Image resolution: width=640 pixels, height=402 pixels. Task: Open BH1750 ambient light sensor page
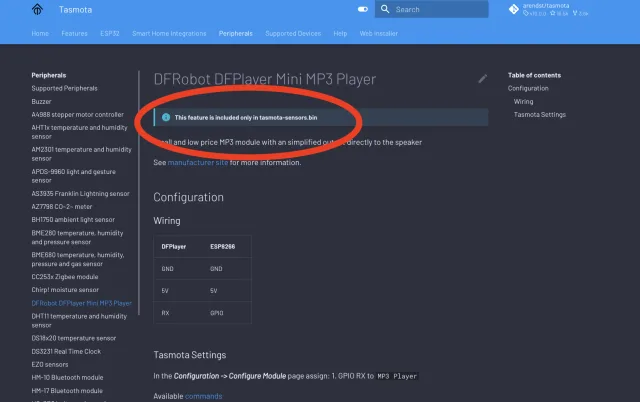(73, 220)
